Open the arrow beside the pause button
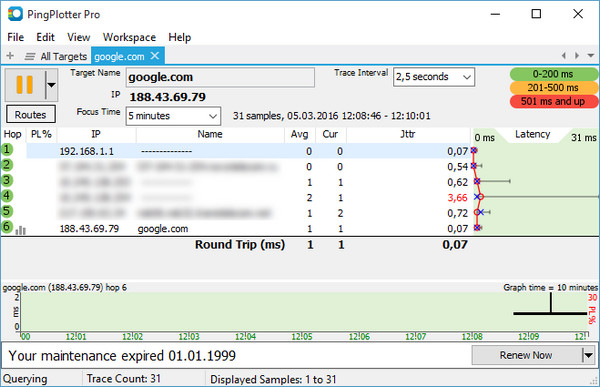Viewport: 600px width, 387px height. [51, 85]
